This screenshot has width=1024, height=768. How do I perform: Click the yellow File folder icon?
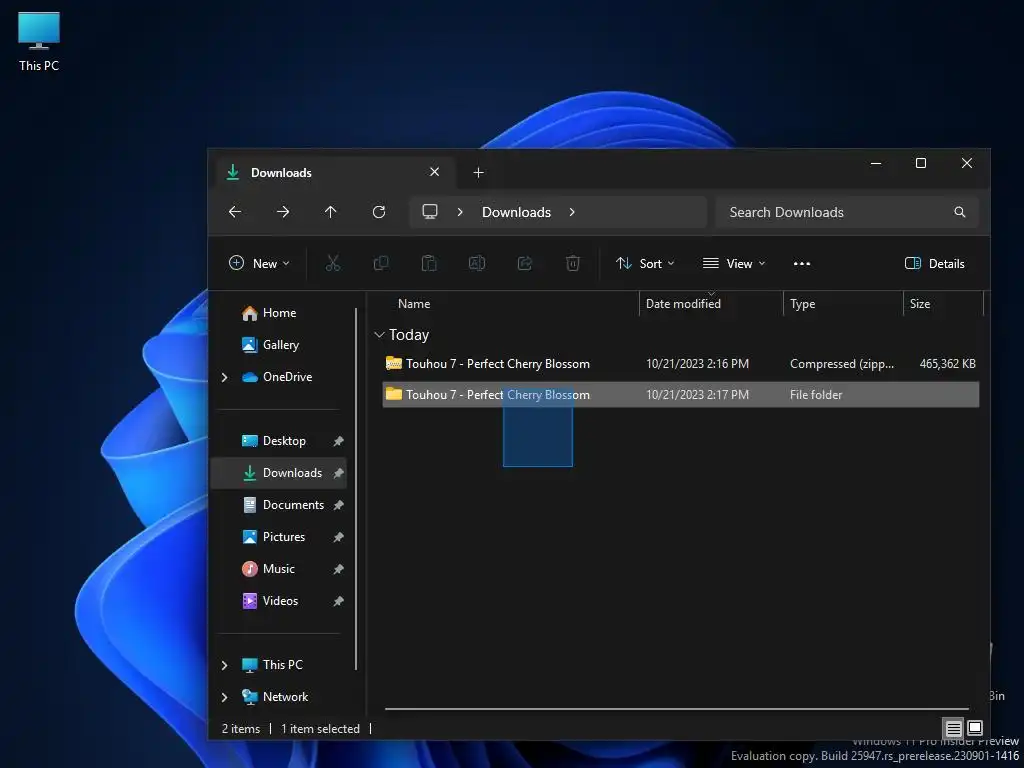click(393, 394)
